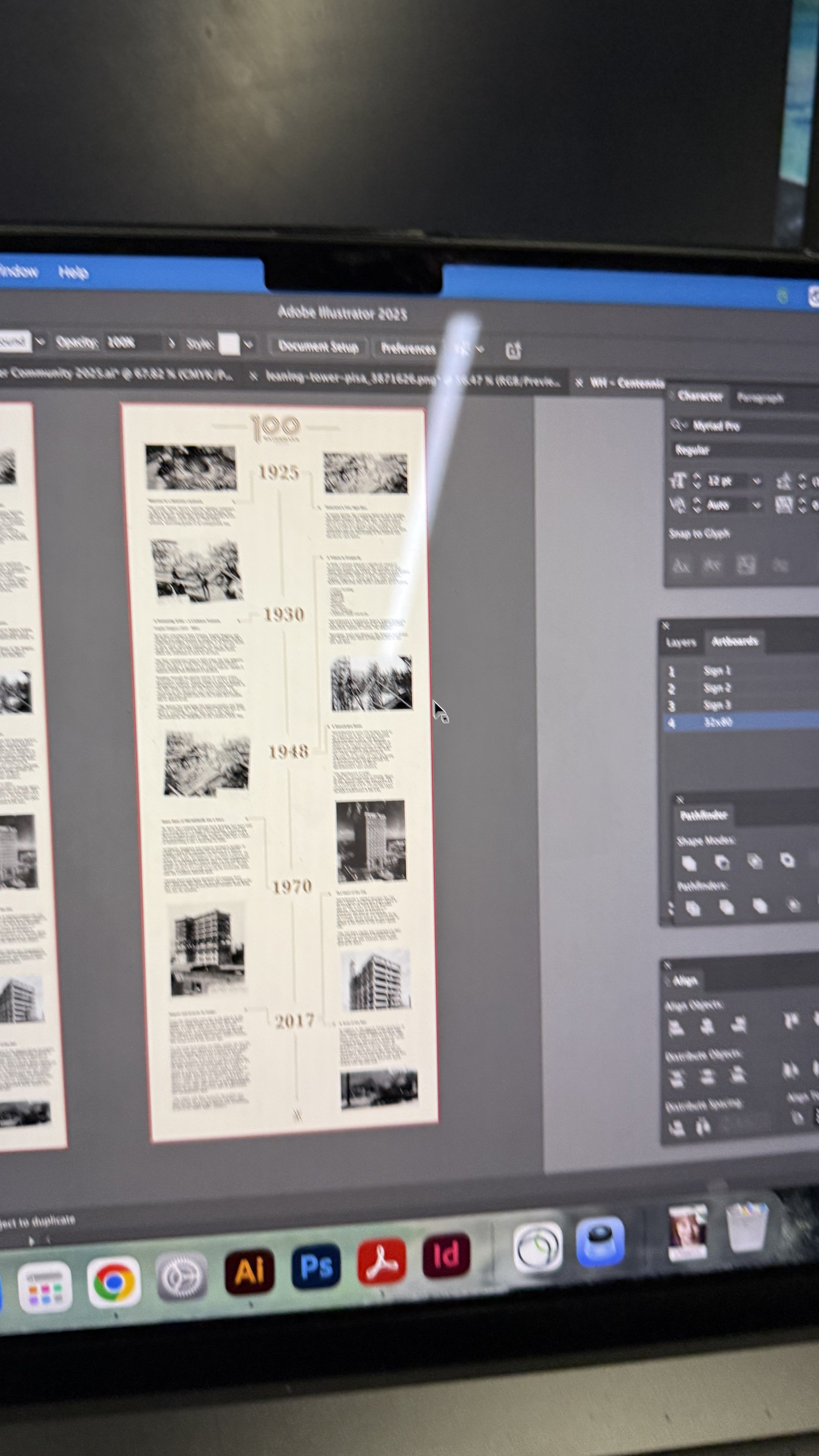This screenshot has height=1456, width=819.
Task: Click the Preferences button
Action: click(x=408, y=349)
